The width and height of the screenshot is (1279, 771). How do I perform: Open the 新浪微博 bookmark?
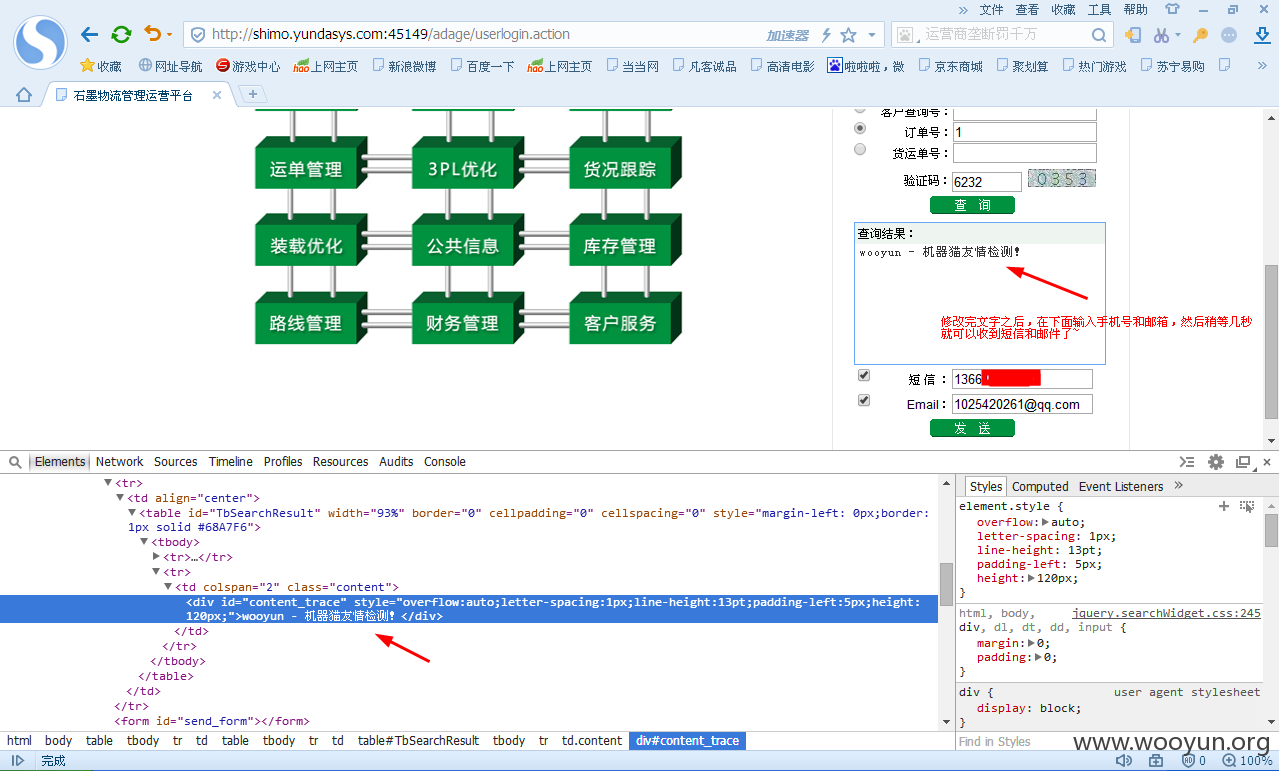[404, 66]
